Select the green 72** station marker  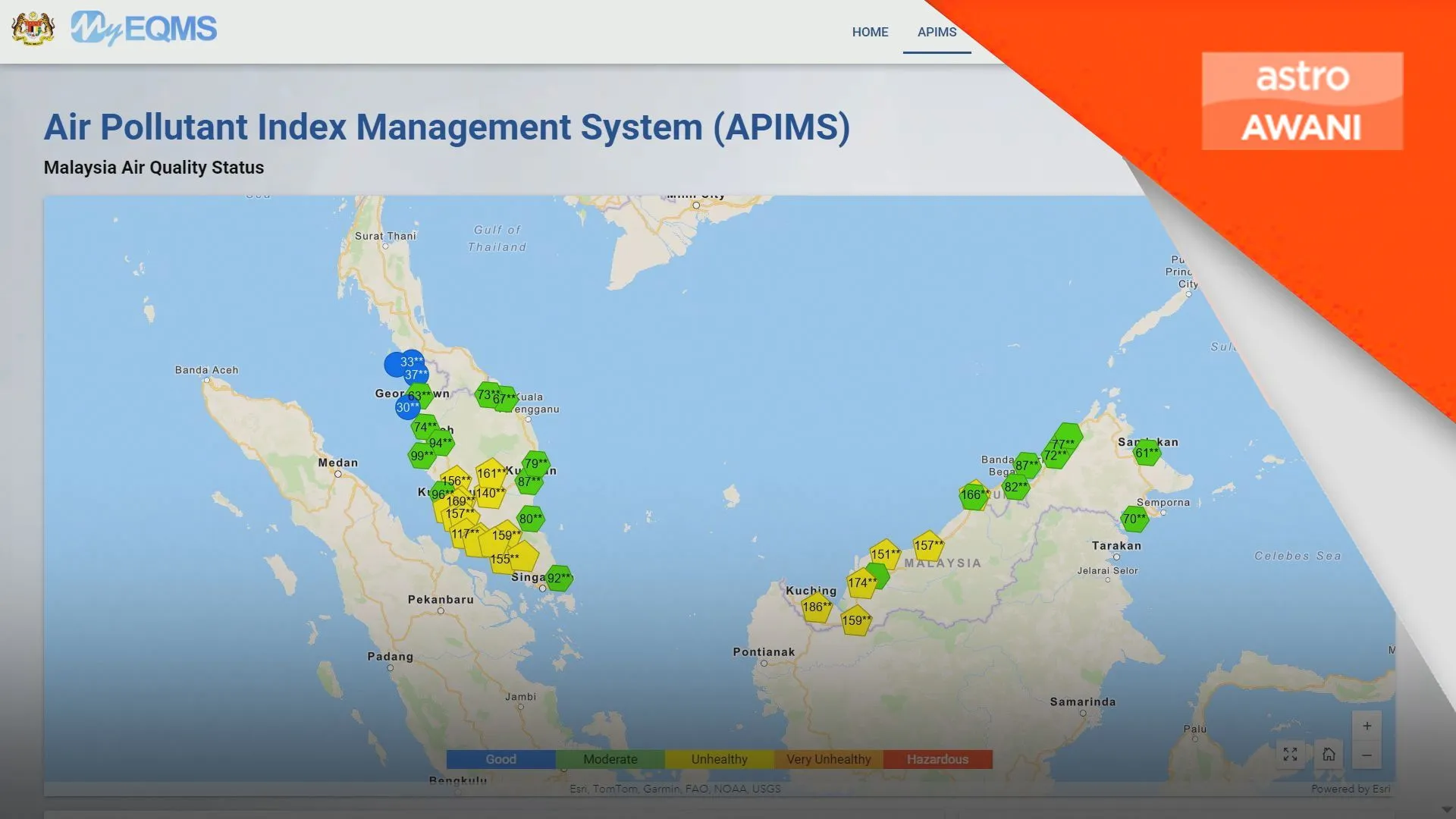pyautogui.click(x=1055, y=456)
